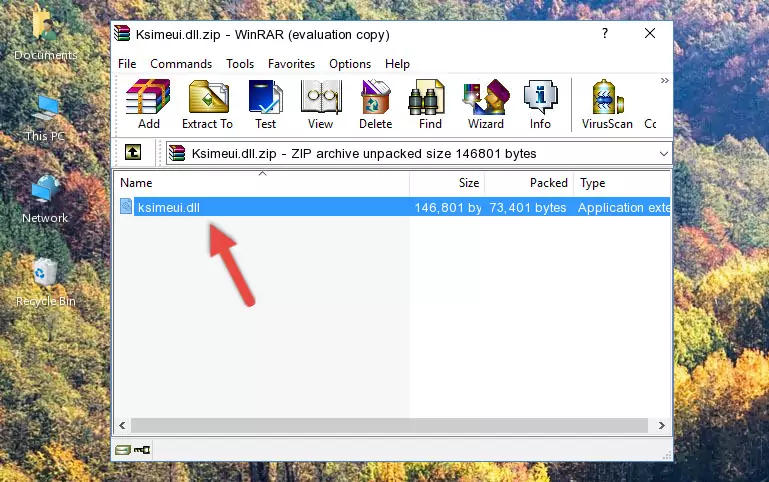The width and height of the screenshot is (769, 482).
Task: Click the WinRAR title bar icon
Action: click(122, 34)
